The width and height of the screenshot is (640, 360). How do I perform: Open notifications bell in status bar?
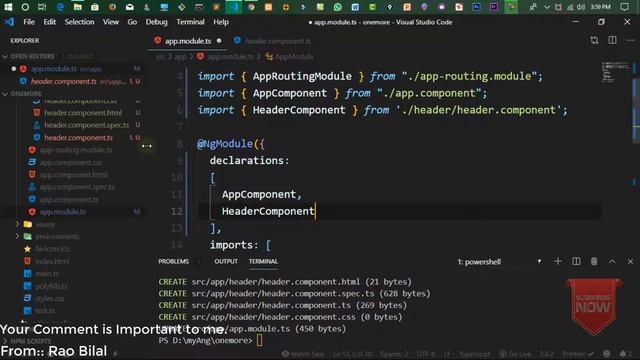[x=625, y=354]
